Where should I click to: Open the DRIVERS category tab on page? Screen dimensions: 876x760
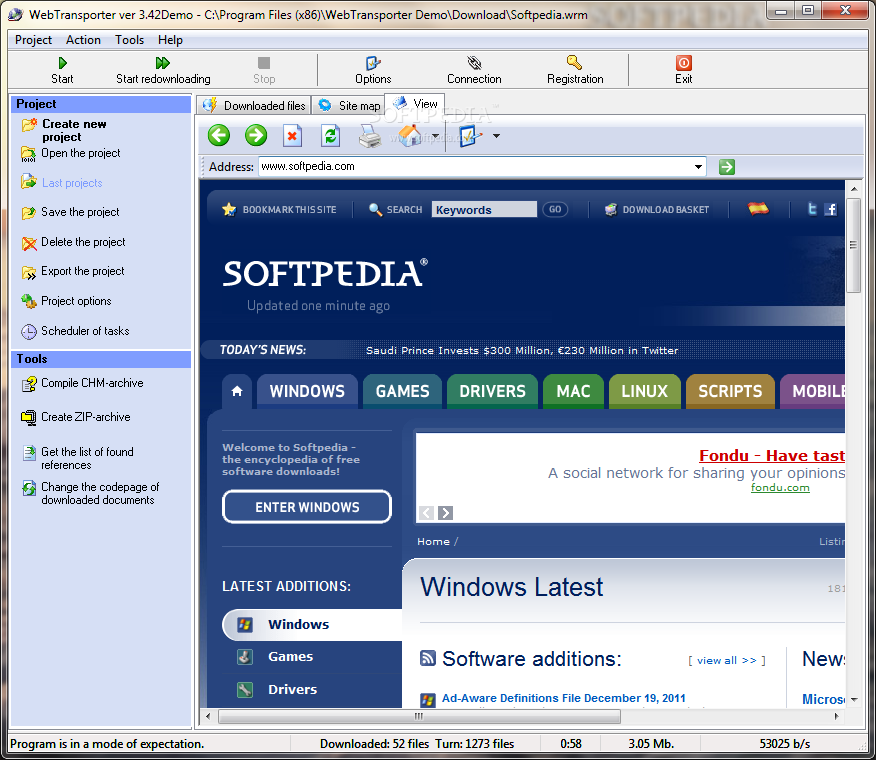(x=492, y=391)
